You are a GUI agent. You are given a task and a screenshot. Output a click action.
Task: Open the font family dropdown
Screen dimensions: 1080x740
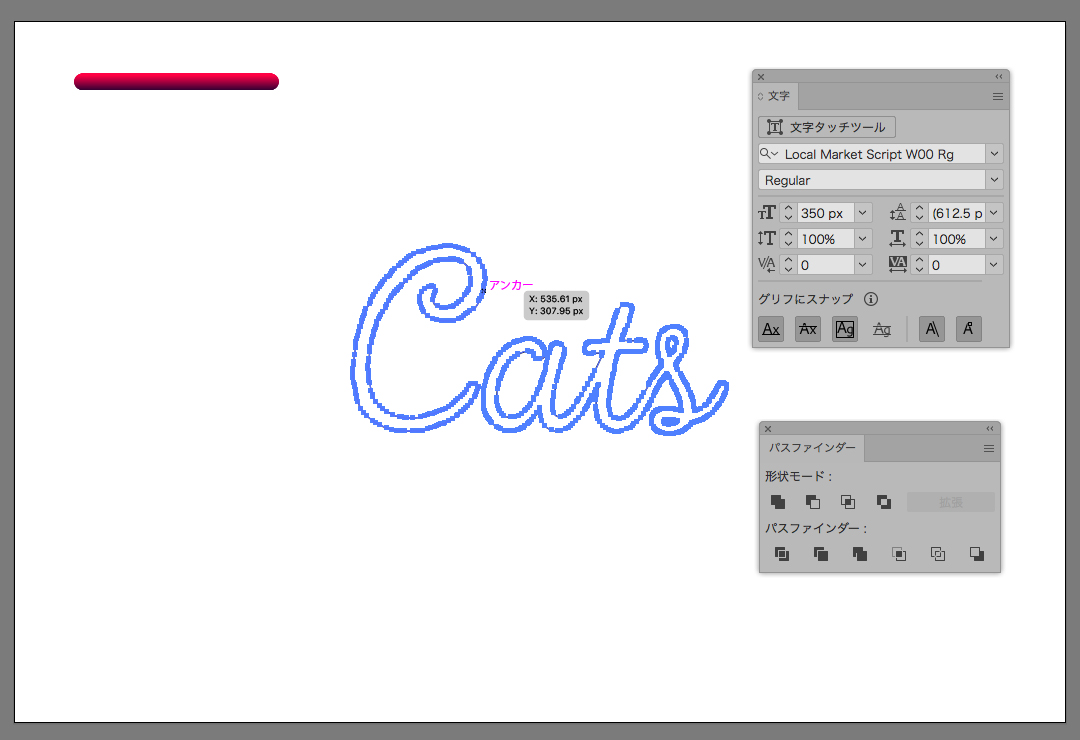coord(994,154)
